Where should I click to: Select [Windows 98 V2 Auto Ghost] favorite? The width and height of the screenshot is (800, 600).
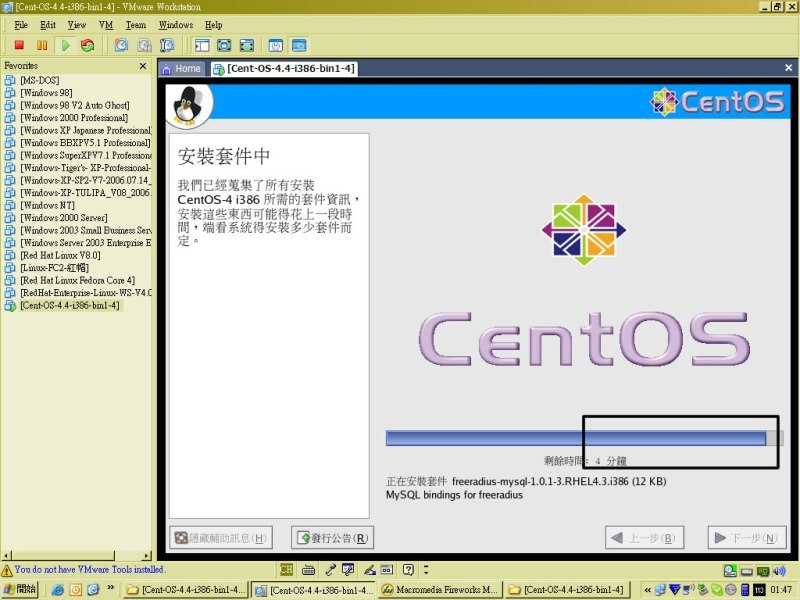pyautogui.click(x=74, y=105)
